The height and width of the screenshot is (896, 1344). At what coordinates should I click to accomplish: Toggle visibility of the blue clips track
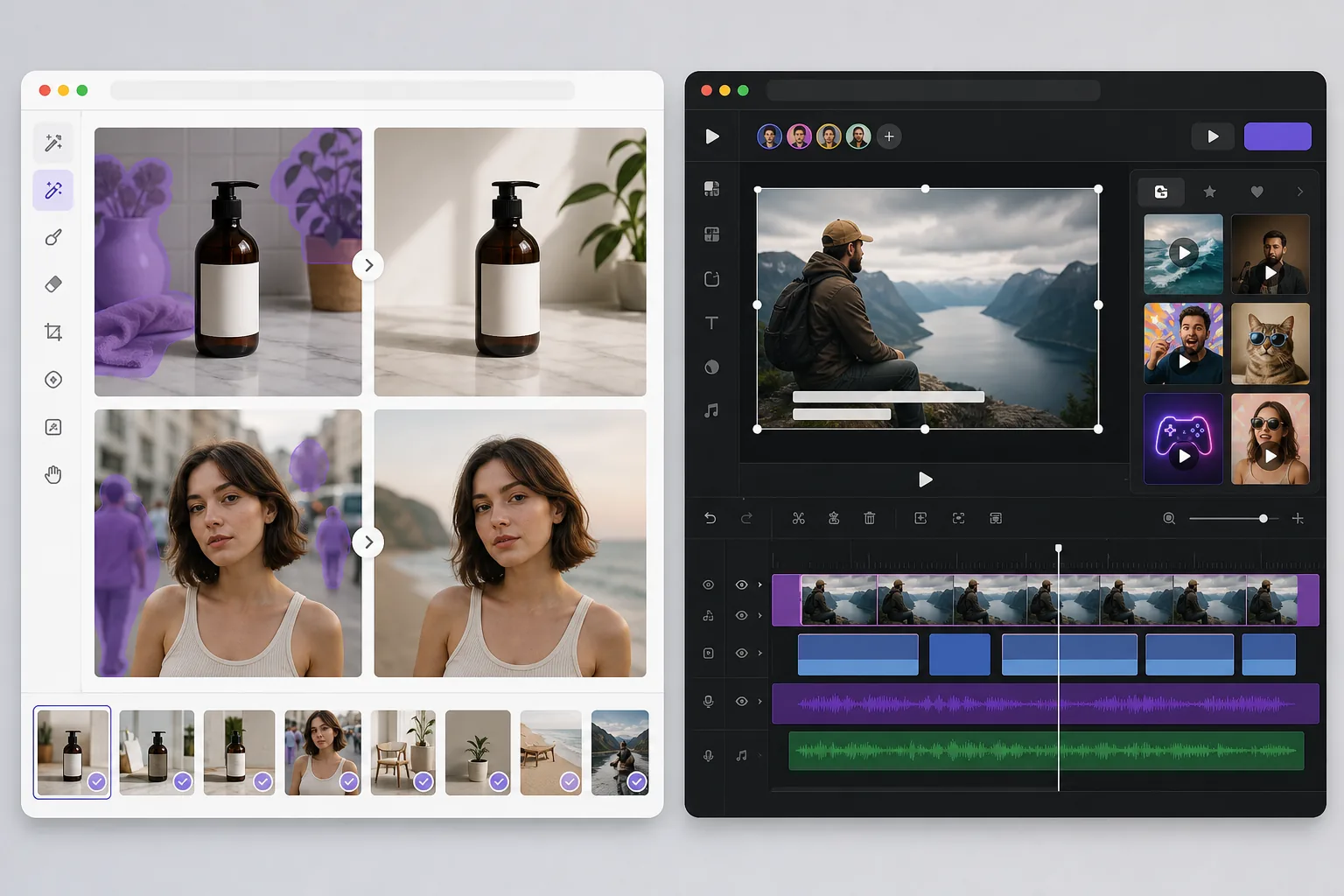[x=742, y=653]
